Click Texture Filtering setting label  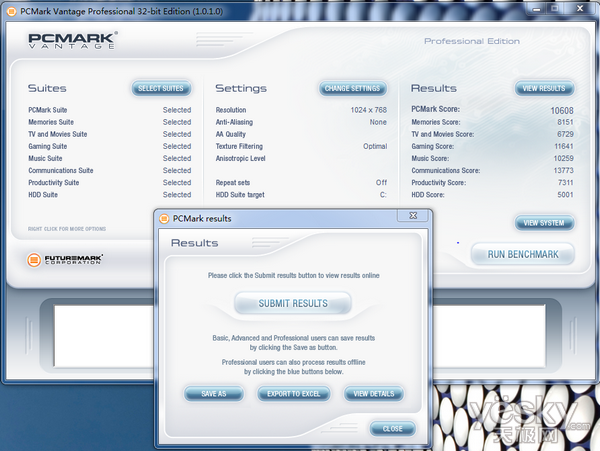[x=239, y=146]
